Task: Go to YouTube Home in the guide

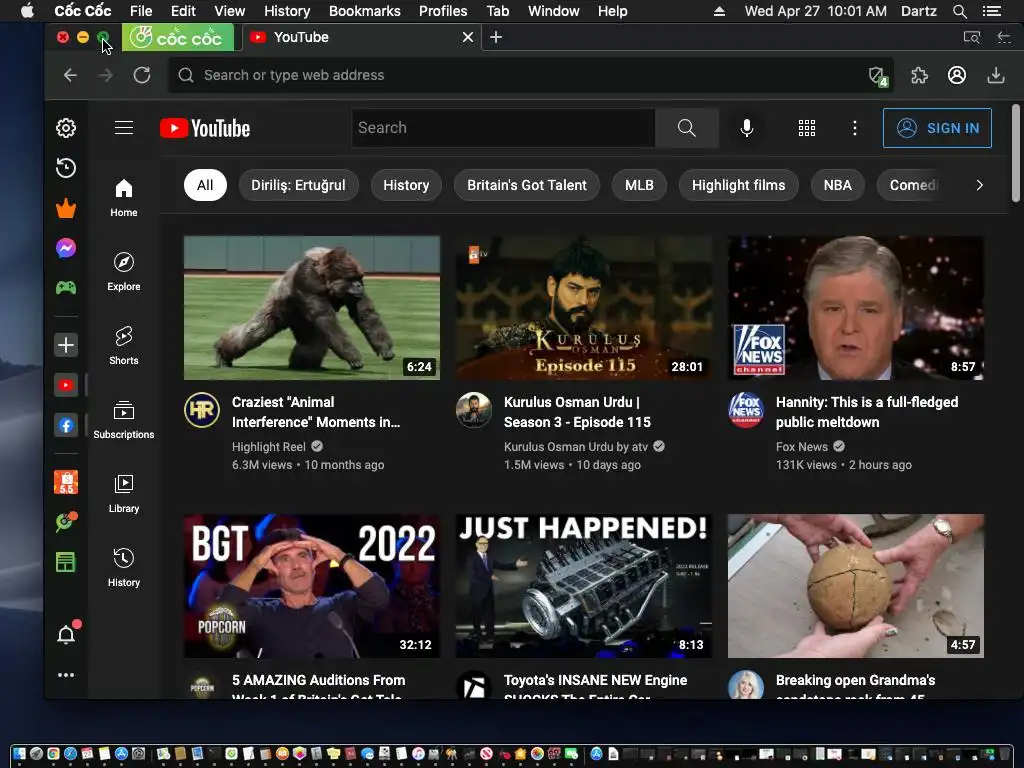Action: (124, 199)
